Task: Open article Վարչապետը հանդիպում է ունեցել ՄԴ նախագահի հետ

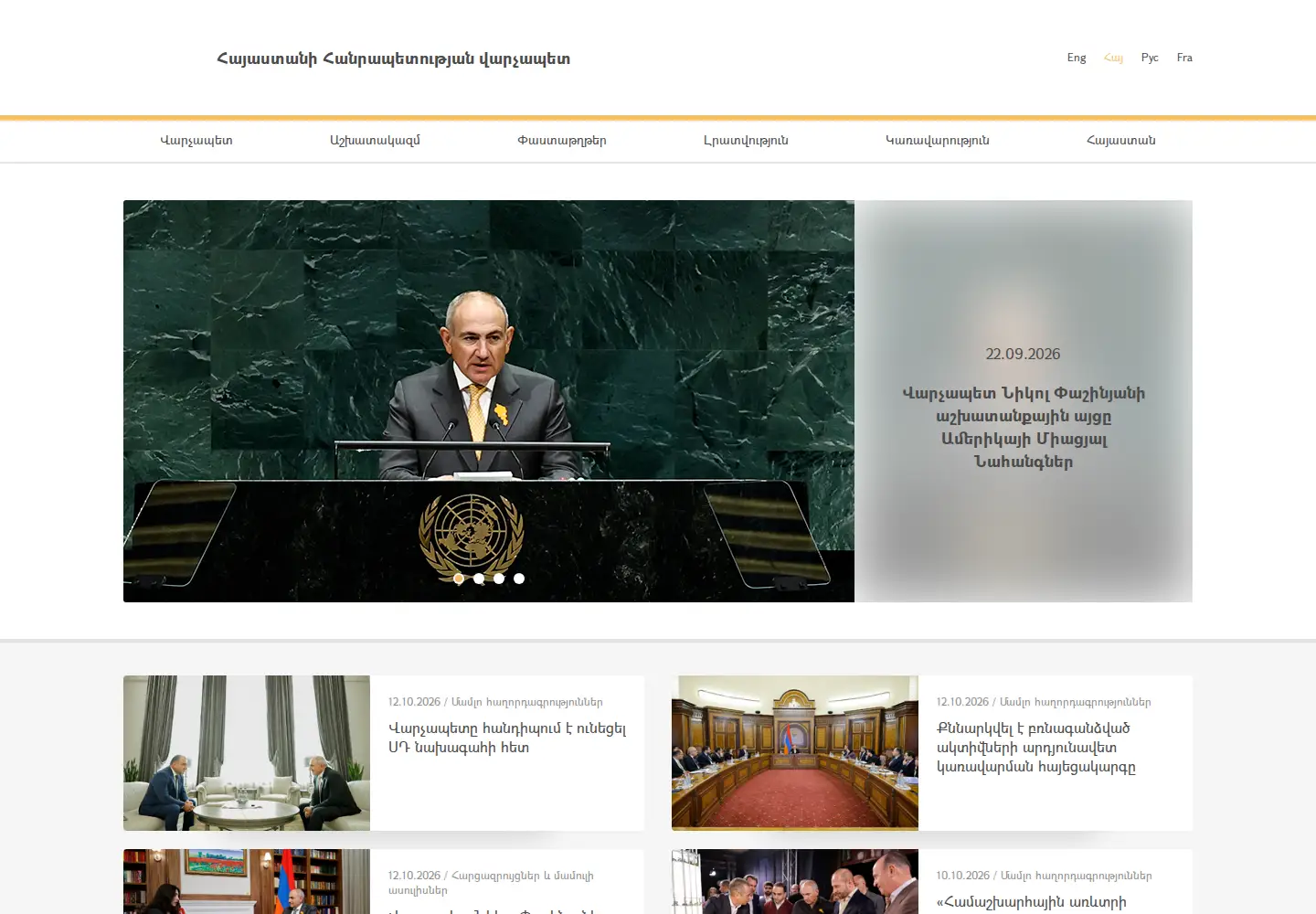Action: pos(507,738)
